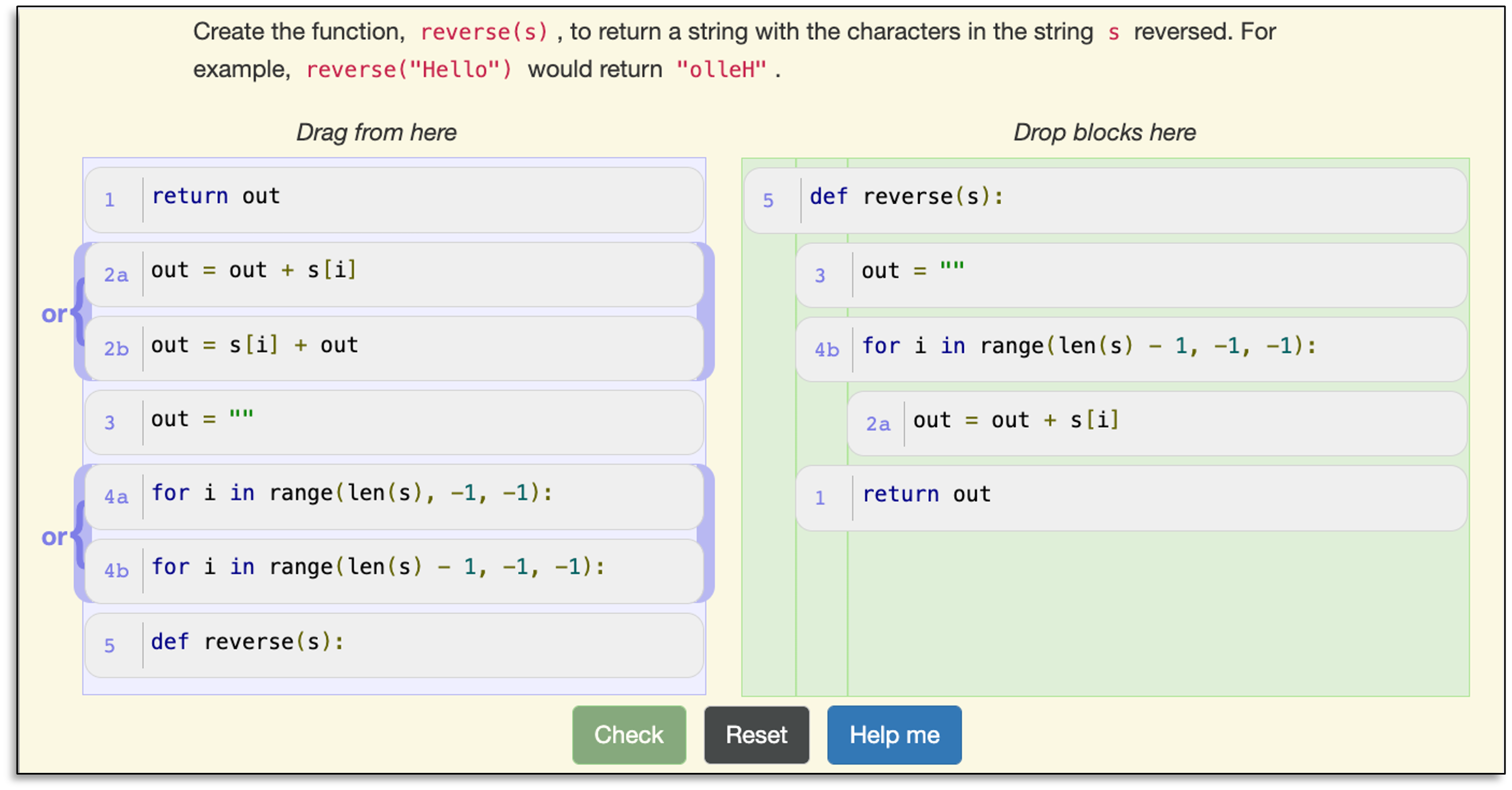Select source block 3 'out = ""'
1512x790 pixels.
(x=393, y=422)
